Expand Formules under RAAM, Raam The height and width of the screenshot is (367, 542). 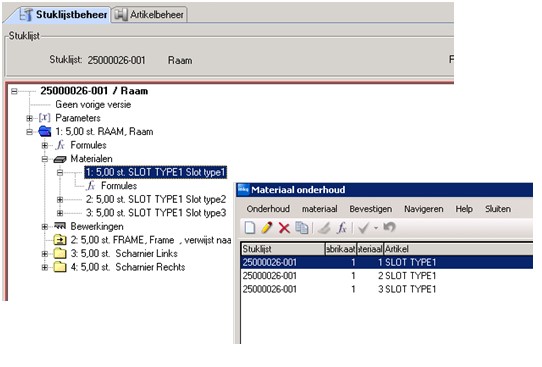pyautogui.click(x=45, y=145)
